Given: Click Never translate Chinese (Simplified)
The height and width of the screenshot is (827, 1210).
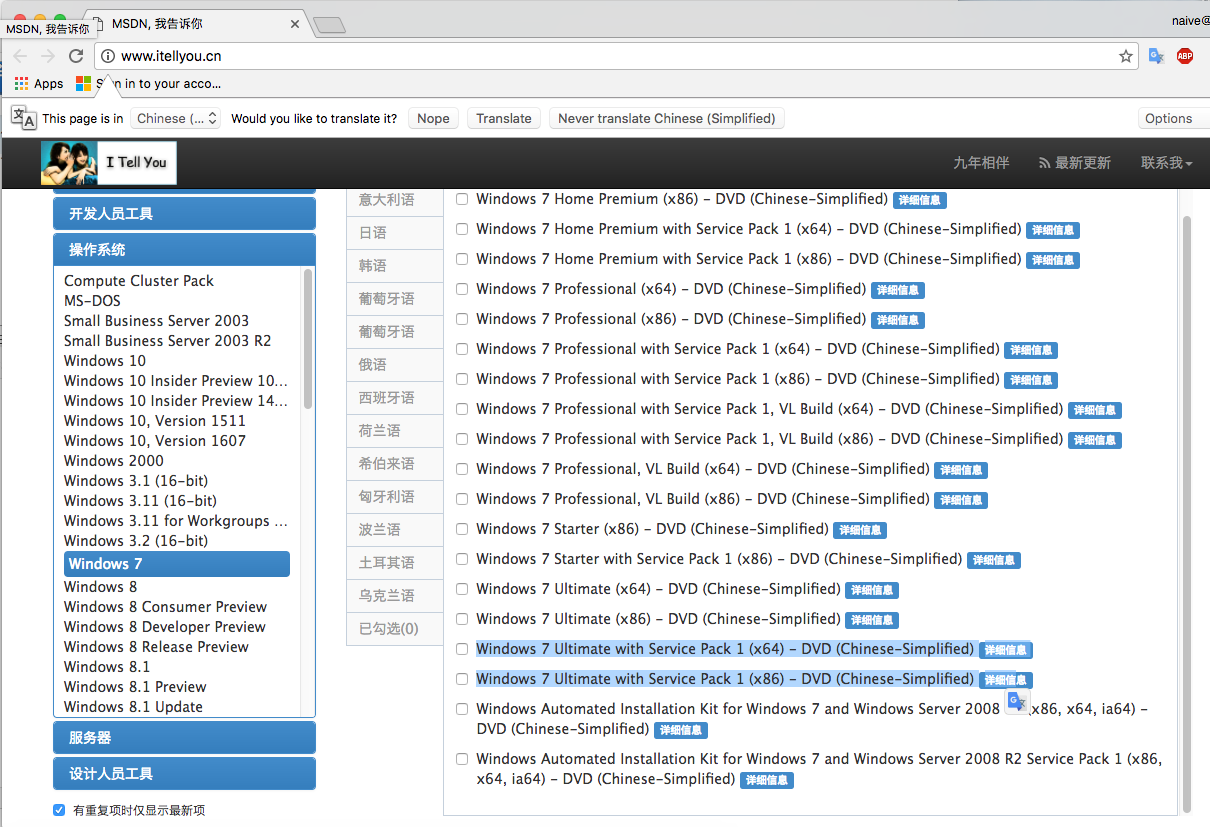Looking at the screenshot, I should pyautogui.click(x=667, y=118).
